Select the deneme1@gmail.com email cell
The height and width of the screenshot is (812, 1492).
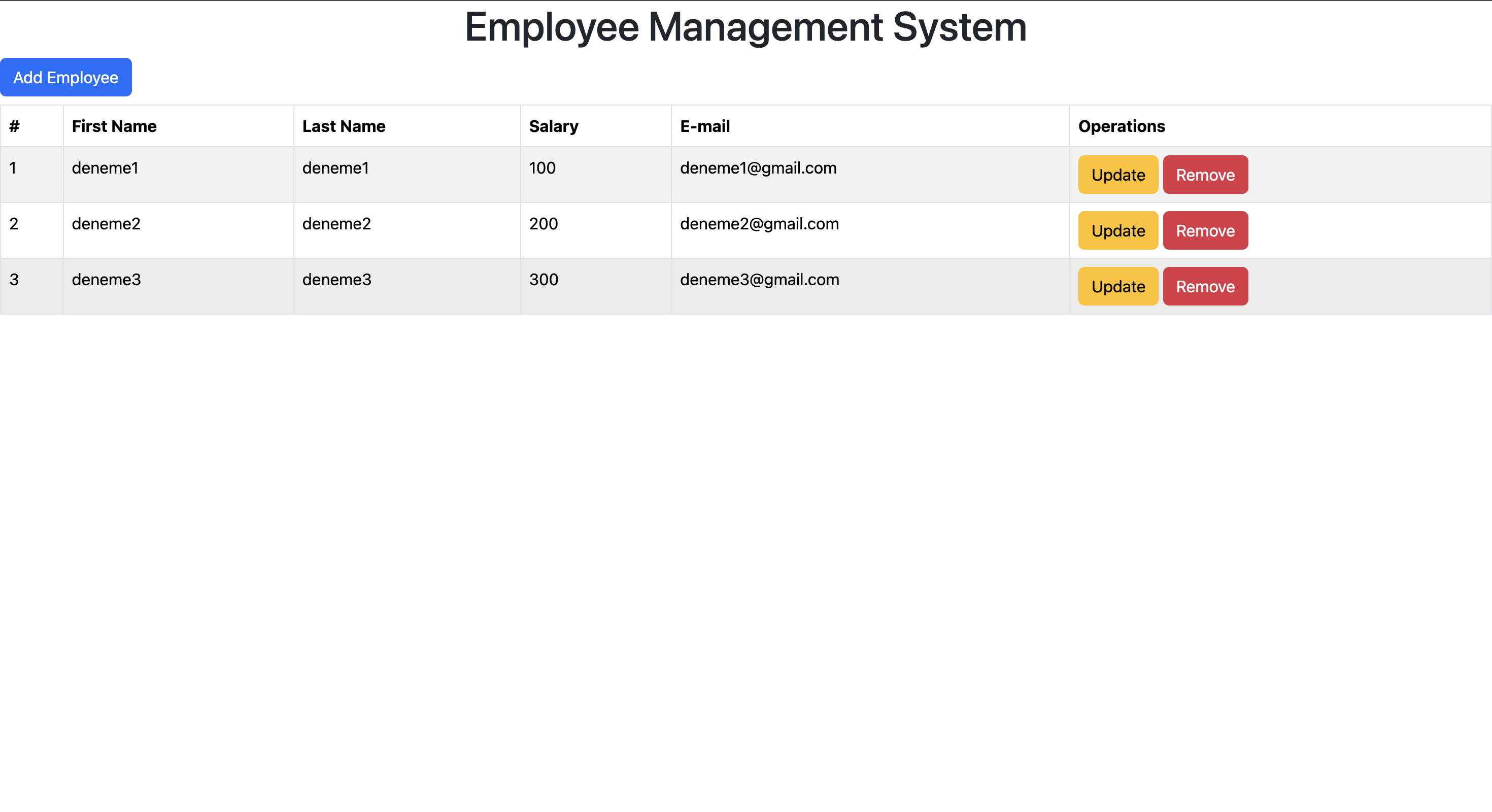758,168
